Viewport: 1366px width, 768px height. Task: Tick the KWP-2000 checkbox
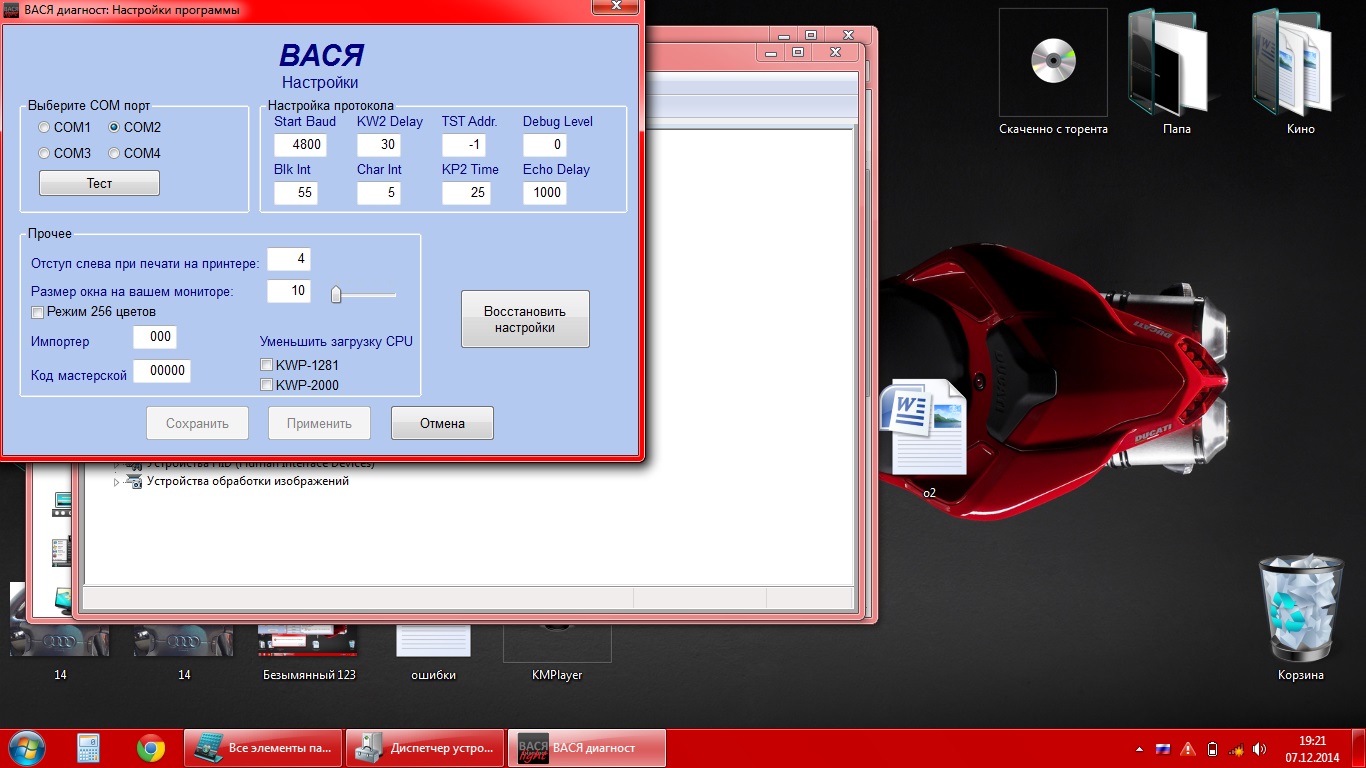267,385
